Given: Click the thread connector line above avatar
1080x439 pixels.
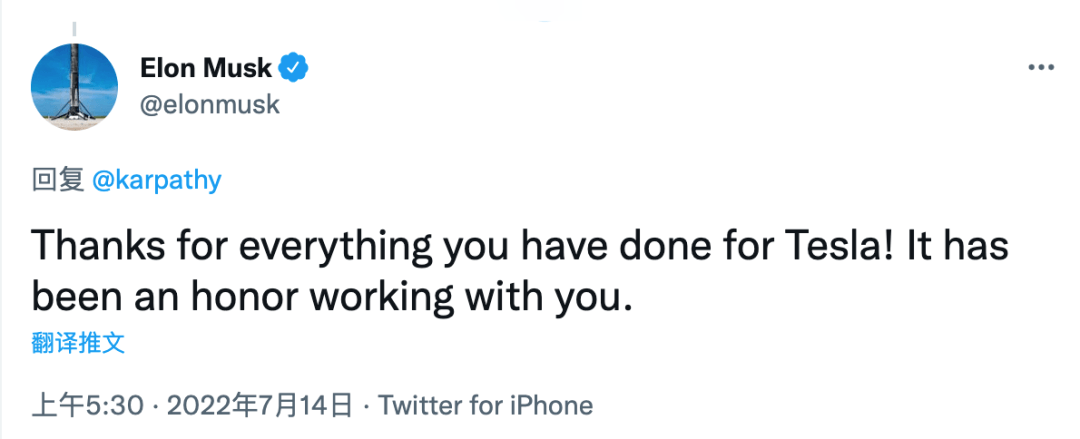Looking at the screenshot, I should point(74,28).
